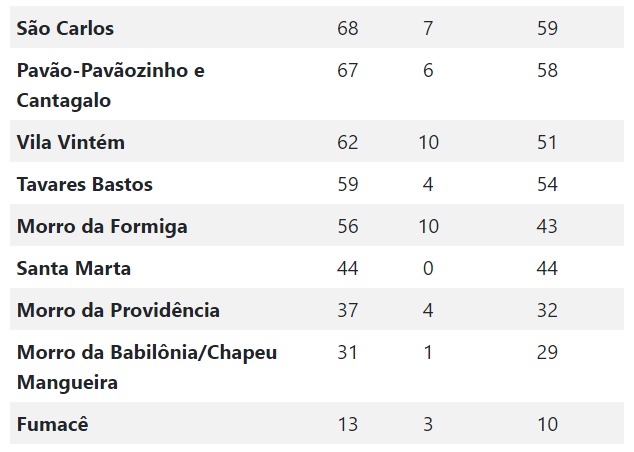Image resolution: width=634 pixels, height=452 pixels.
Task: Click value 51 in Vila Vintém row
Action: pos(547,142)
